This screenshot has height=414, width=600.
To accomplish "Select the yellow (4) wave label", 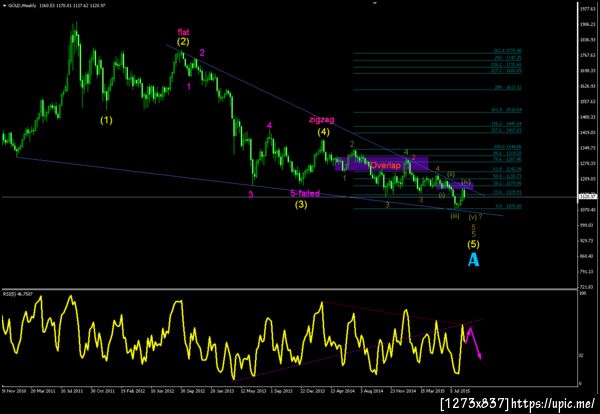I will pyautogui.click(x=323, y=132).
